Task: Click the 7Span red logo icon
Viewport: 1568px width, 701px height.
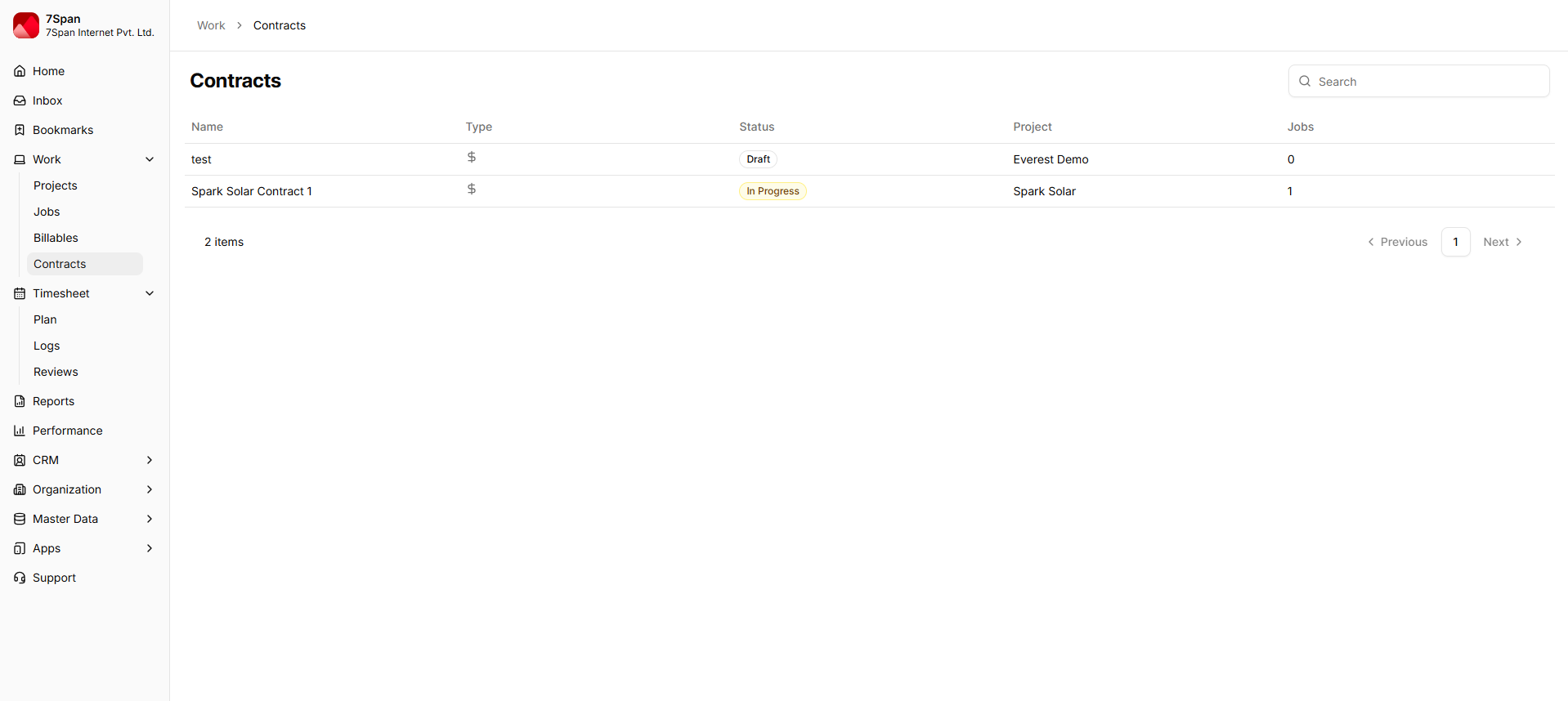Action: point(26,25)
